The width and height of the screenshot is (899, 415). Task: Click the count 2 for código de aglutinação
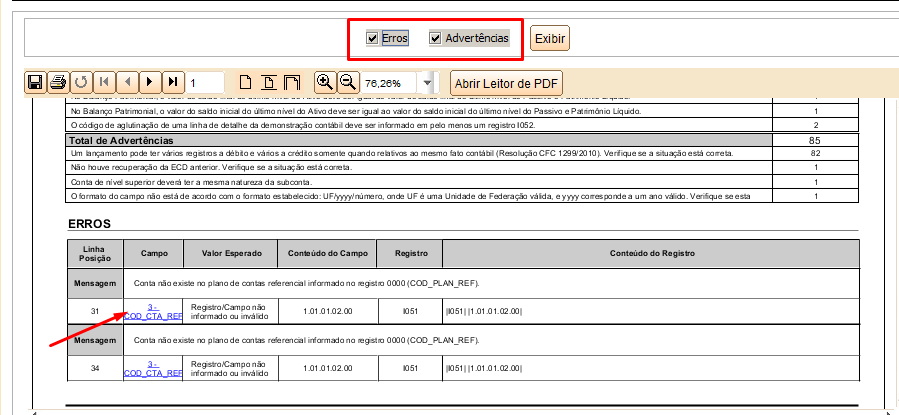pyautogui.click(x=815, y=125)
